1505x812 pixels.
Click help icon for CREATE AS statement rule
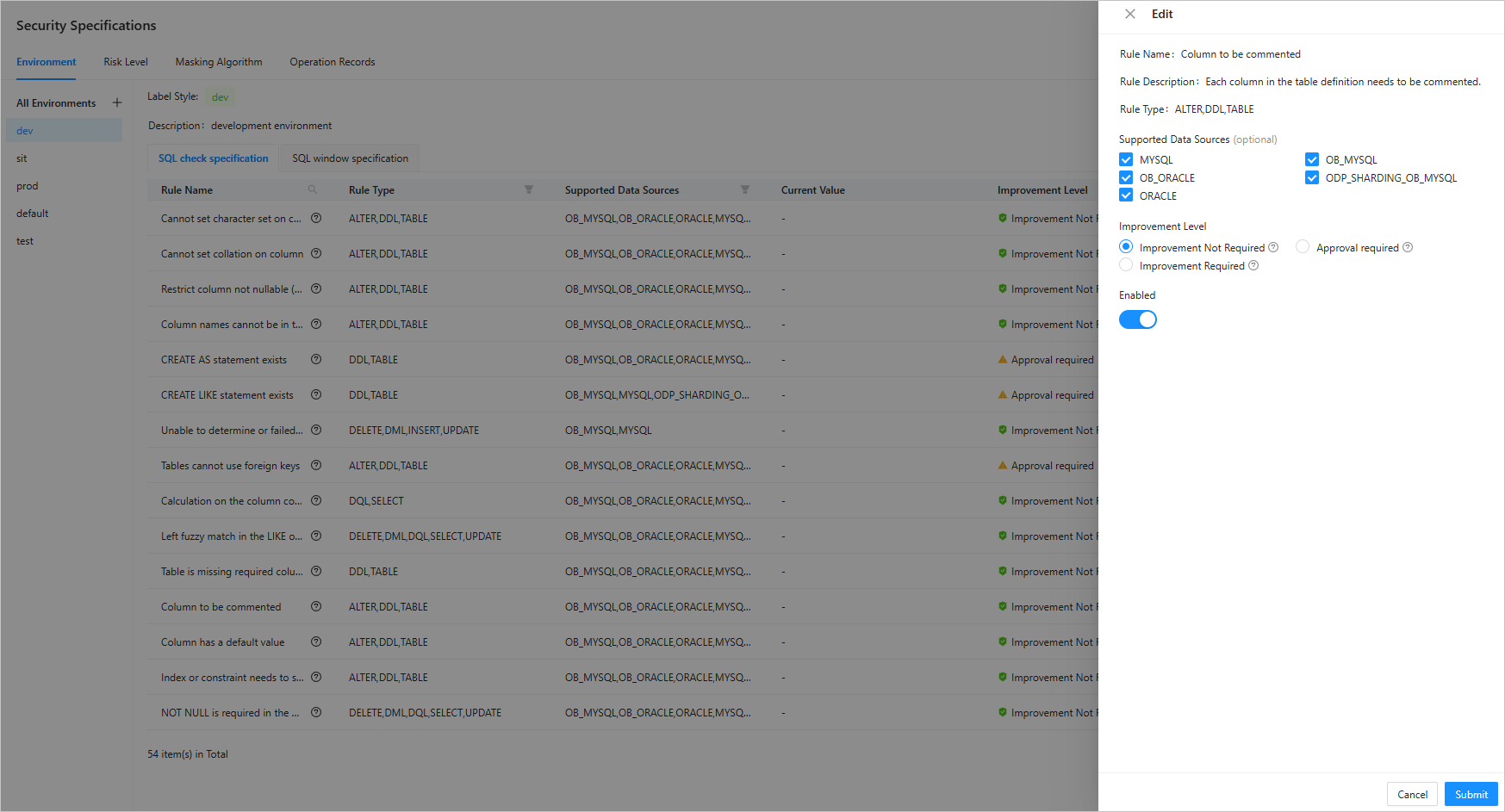tap(316, 359)
